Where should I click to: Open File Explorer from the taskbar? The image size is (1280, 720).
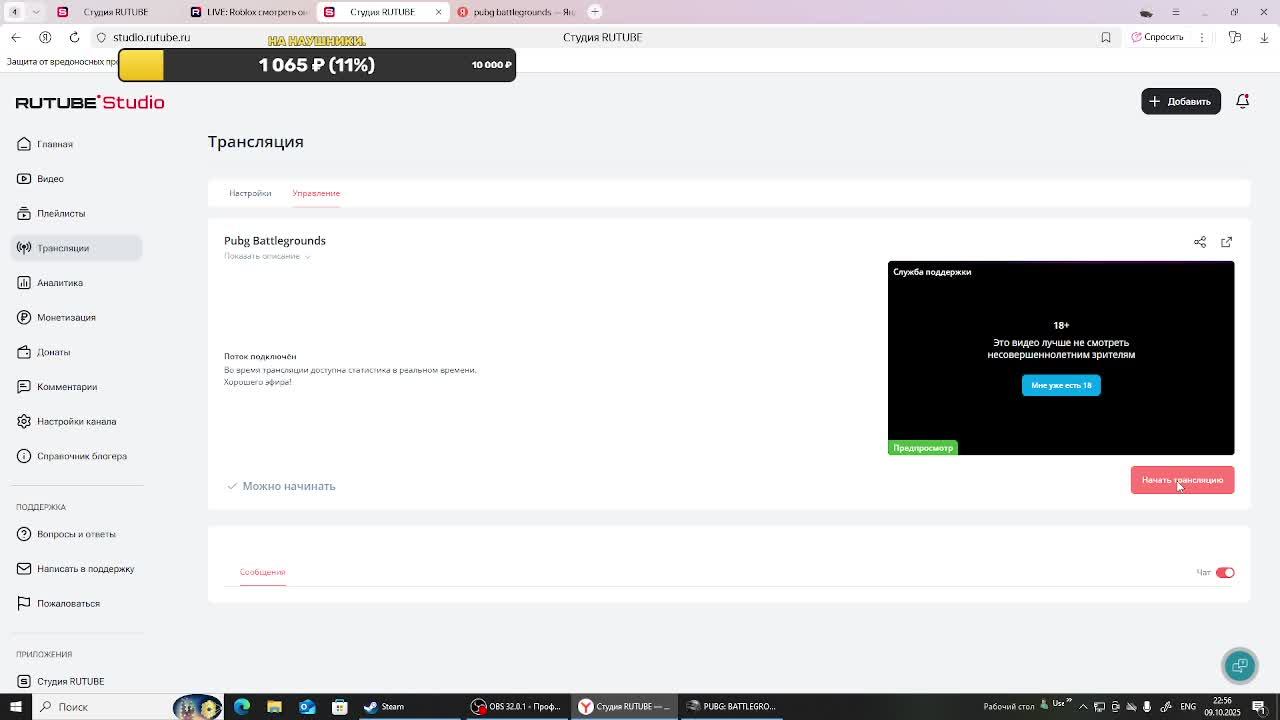click(x=274, y=707)
